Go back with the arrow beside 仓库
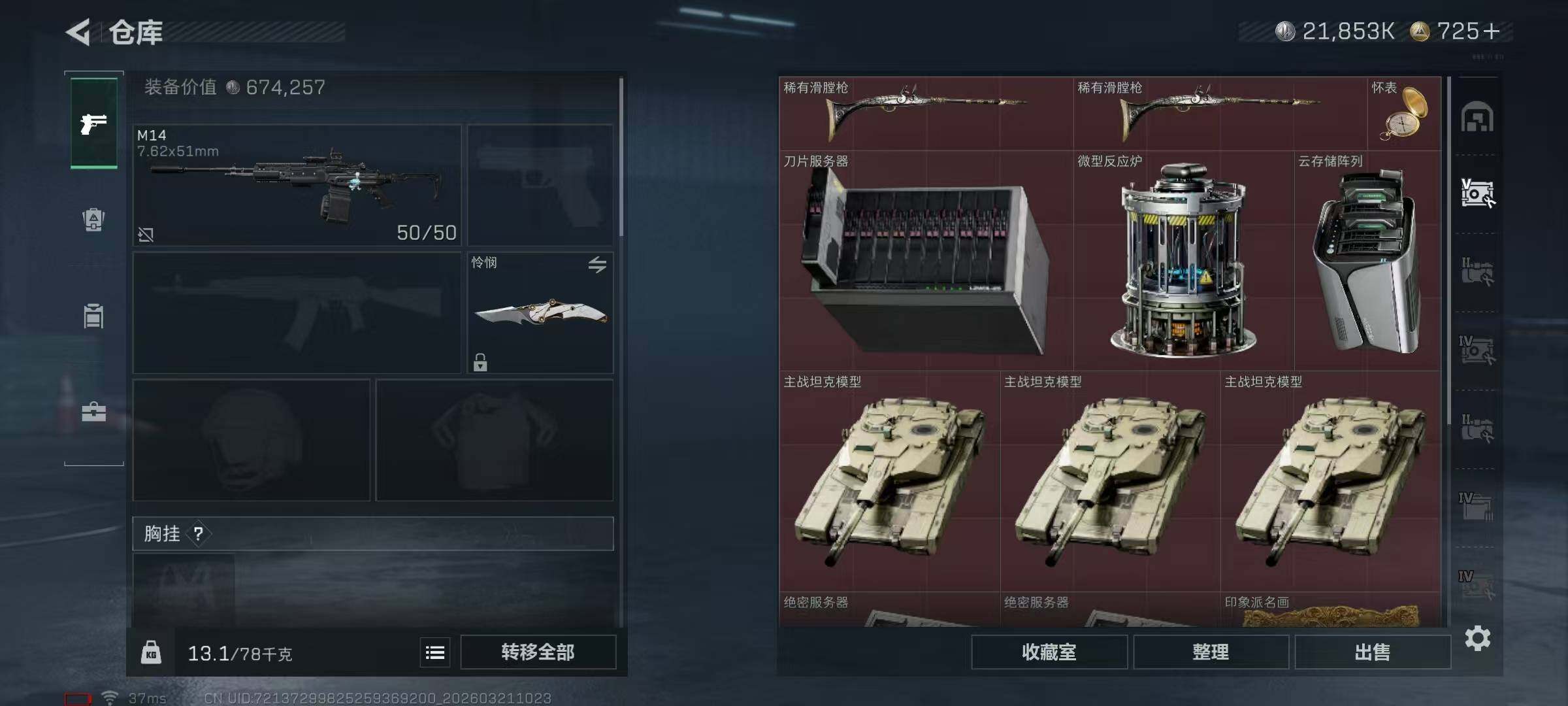This screenshot has height=706, width=1568. pos(78,32)
